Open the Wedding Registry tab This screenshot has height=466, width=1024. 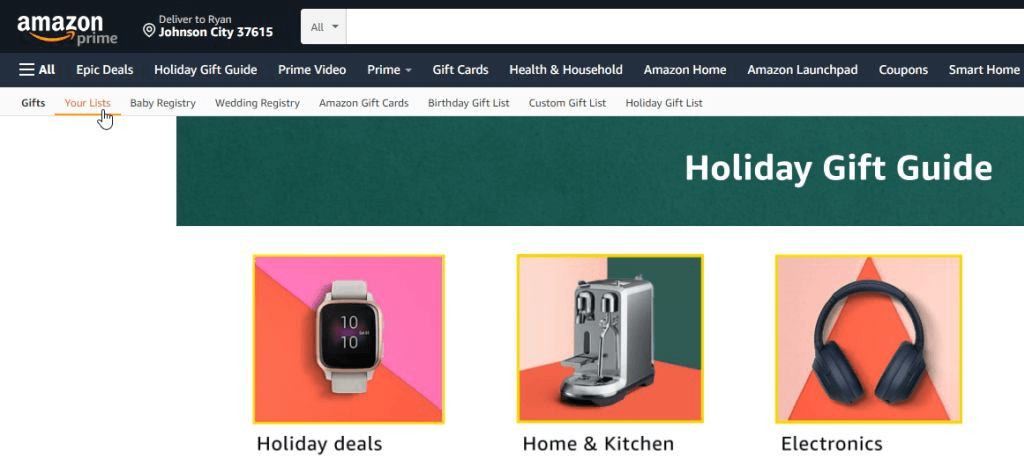[257, 103]
